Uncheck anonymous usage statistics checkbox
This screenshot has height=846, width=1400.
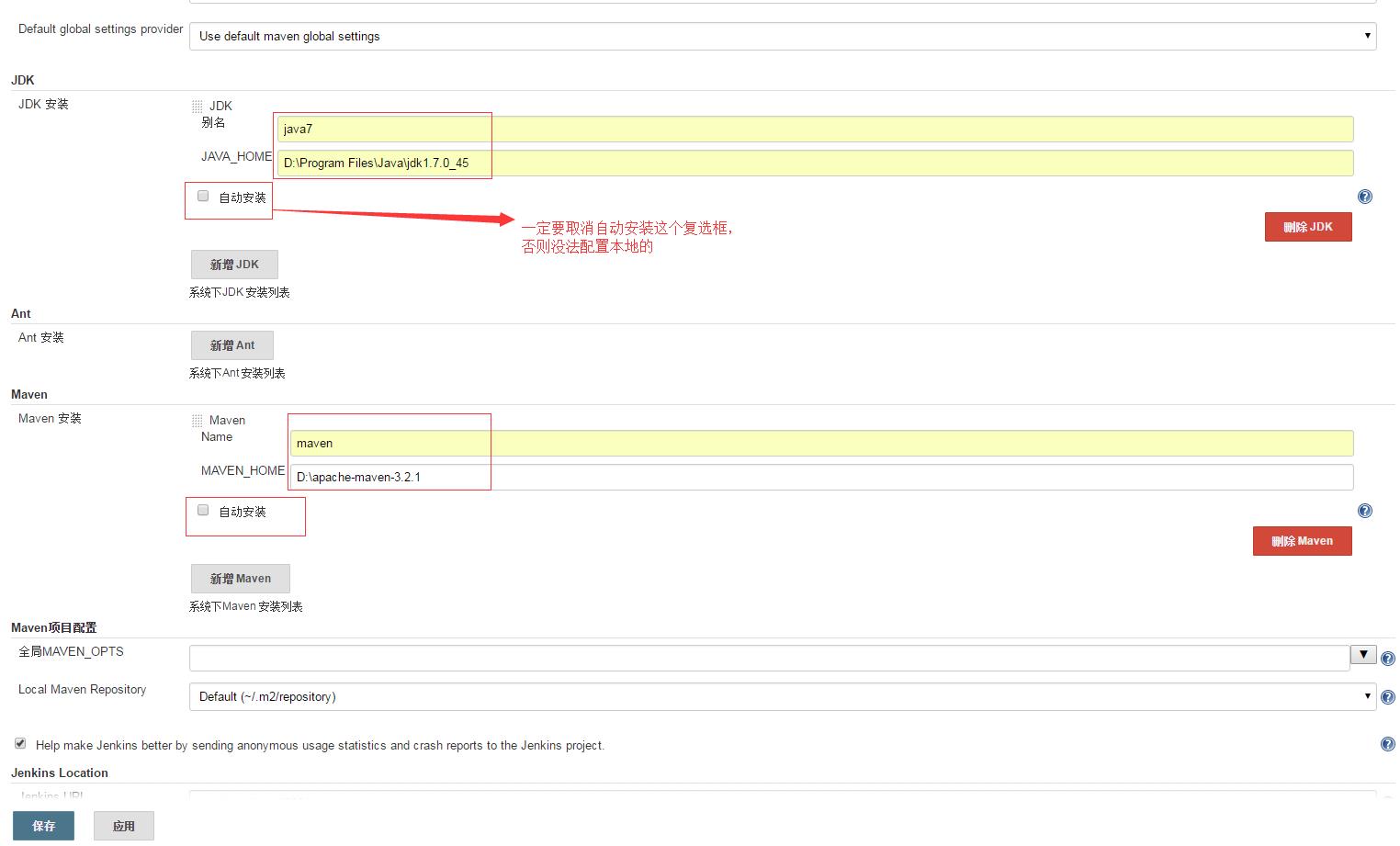tap(20, 743)
